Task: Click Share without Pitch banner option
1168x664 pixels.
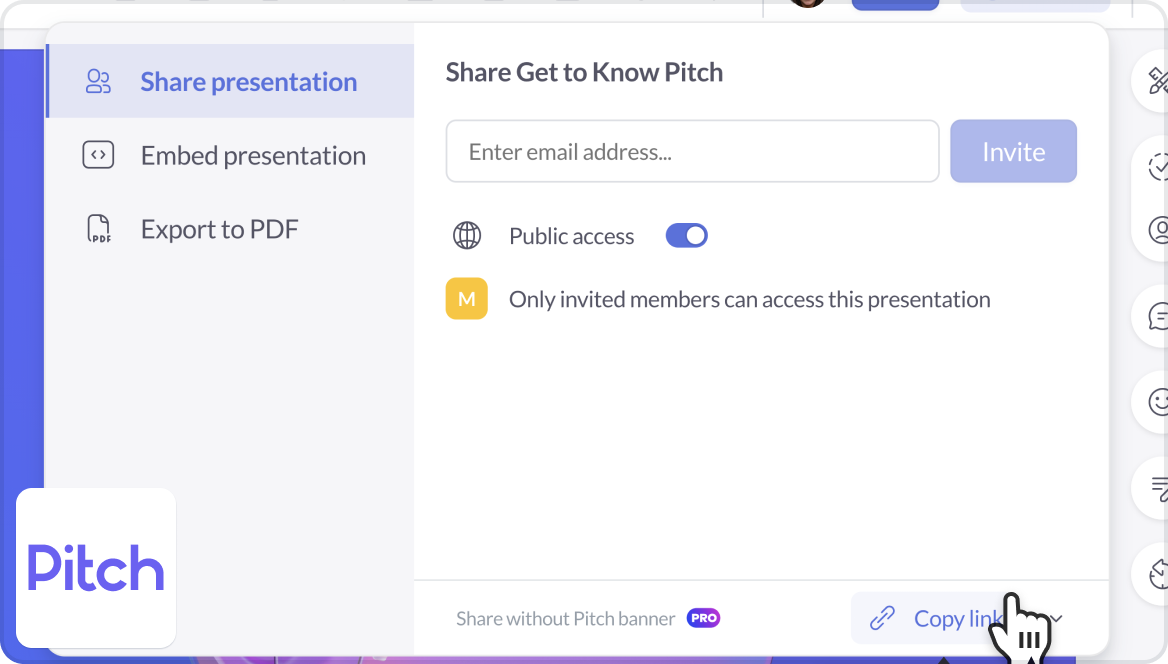Action: (565, 619)
